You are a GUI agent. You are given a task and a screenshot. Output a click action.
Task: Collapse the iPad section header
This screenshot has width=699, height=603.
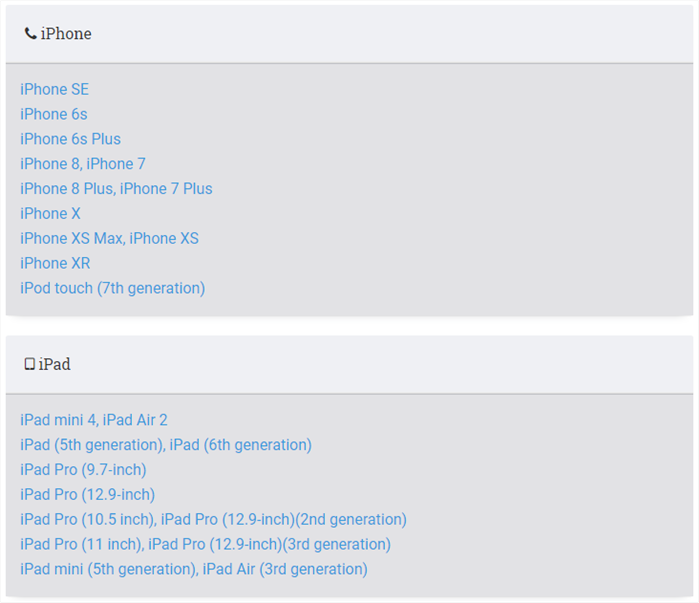point(350,365)
